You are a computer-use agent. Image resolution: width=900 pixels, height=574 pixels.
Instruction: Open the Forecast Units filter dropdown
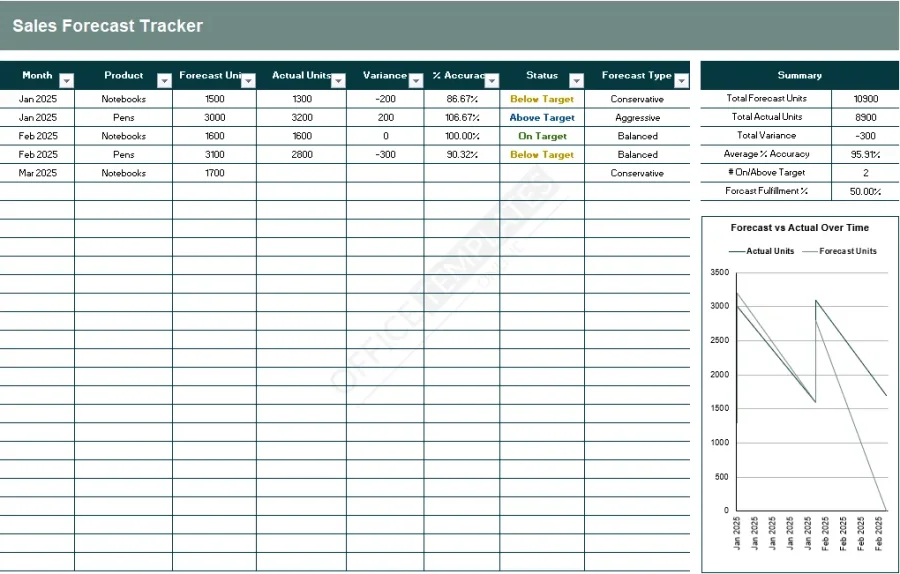coord(249,81)
